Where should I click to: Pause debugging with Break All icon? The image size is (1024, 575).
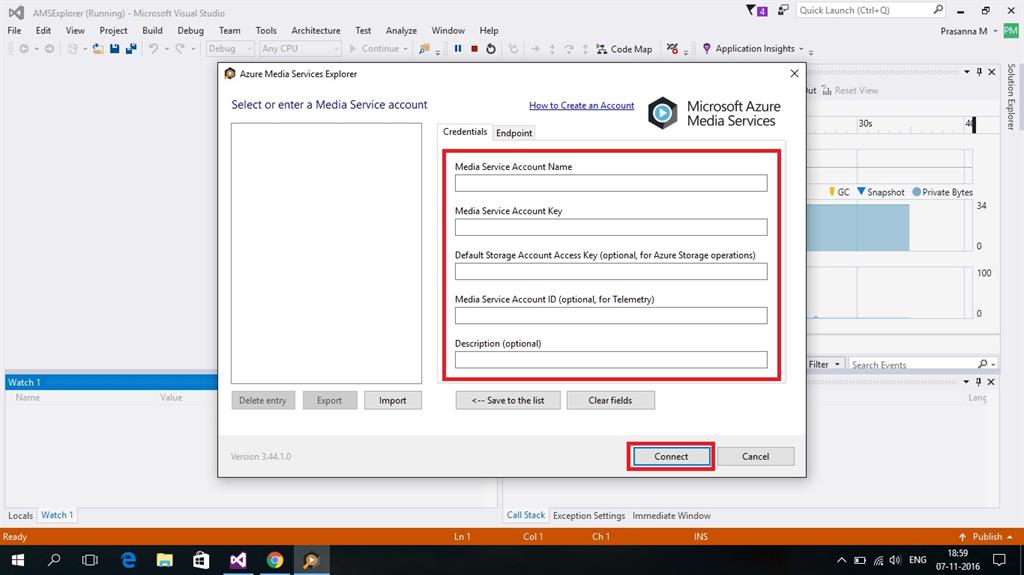coord(458,48)
